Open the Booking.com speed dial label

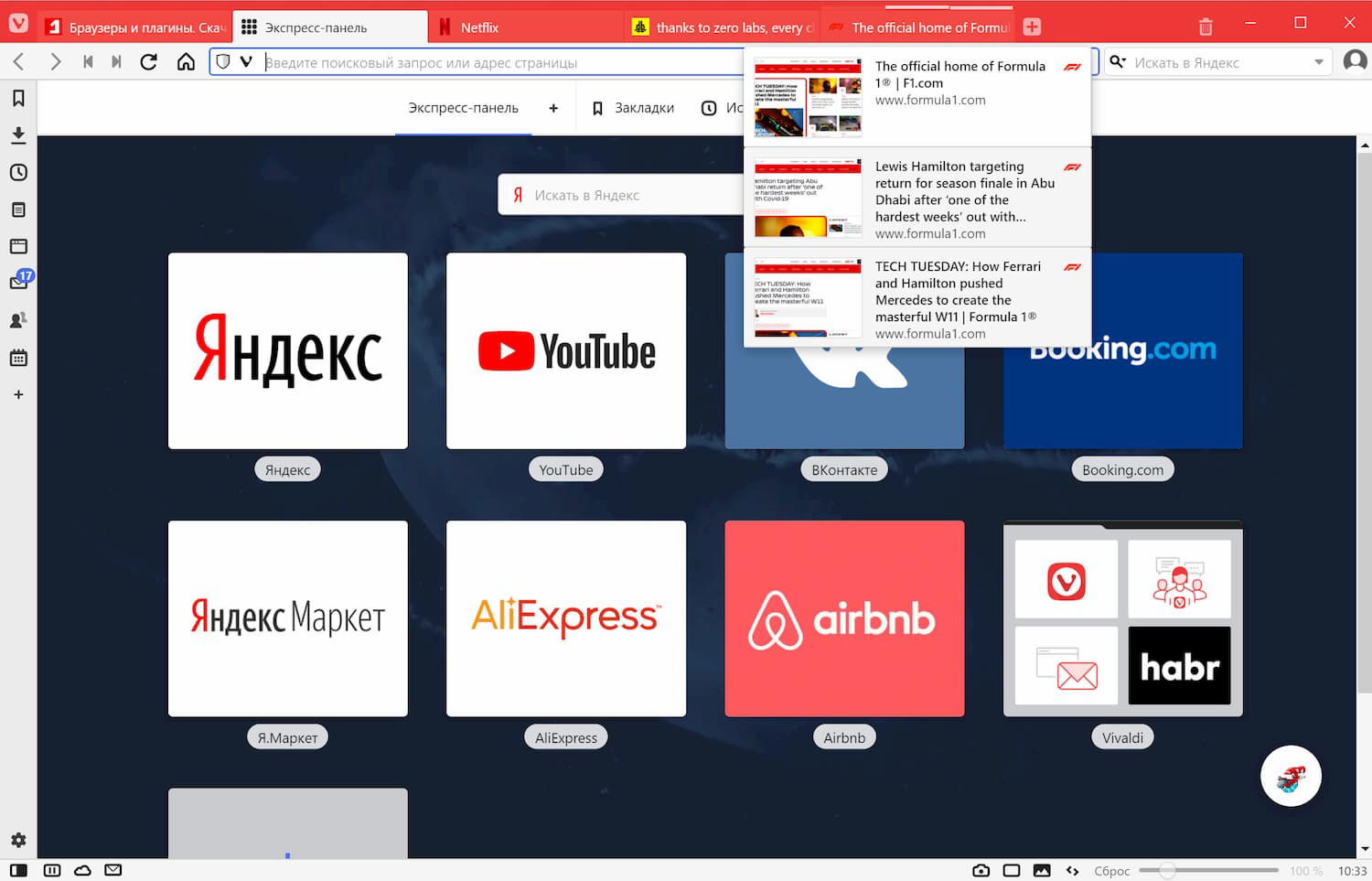pos(1122,469)
